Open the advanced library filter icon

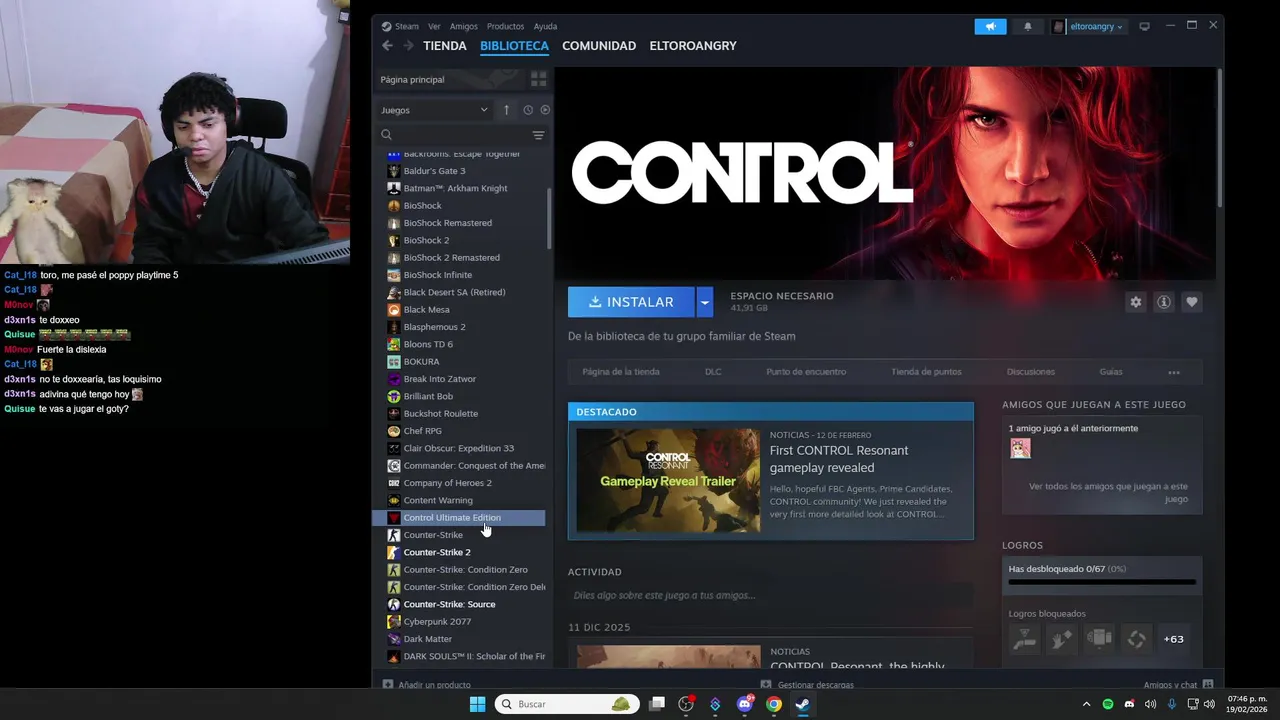(538, 135)
